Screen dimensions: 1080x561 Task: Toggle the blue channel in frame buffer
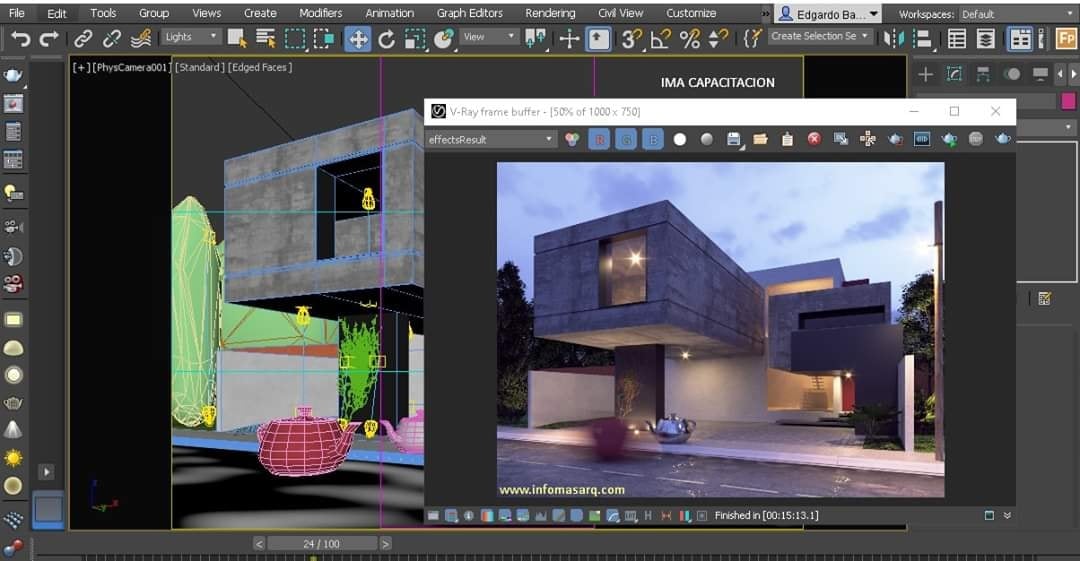653,140
